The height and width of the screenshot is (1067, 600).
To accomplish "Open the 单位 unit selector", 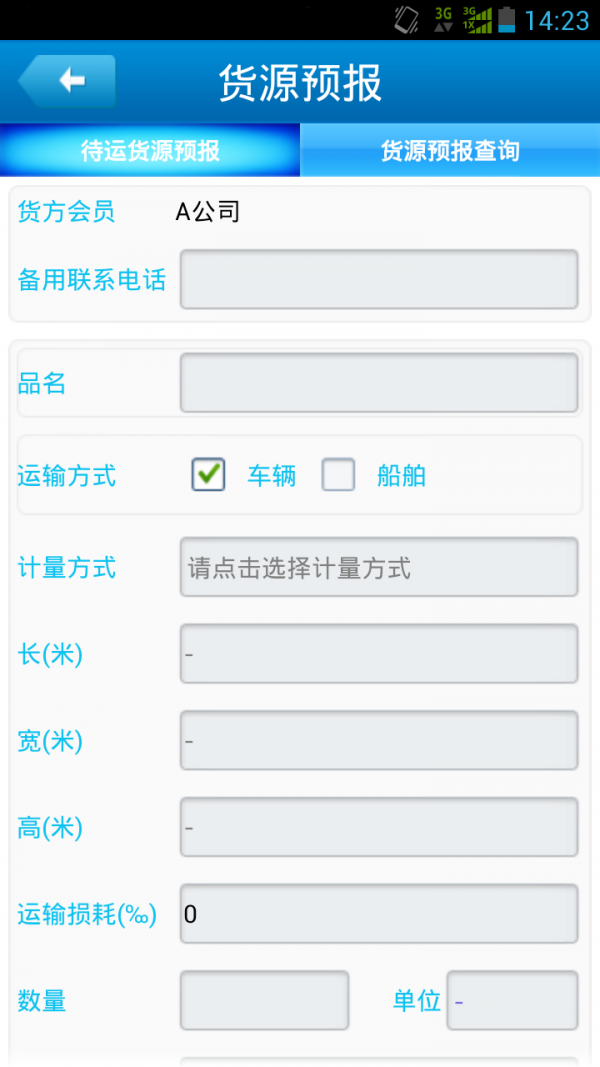I will (x=512, y=1000).
